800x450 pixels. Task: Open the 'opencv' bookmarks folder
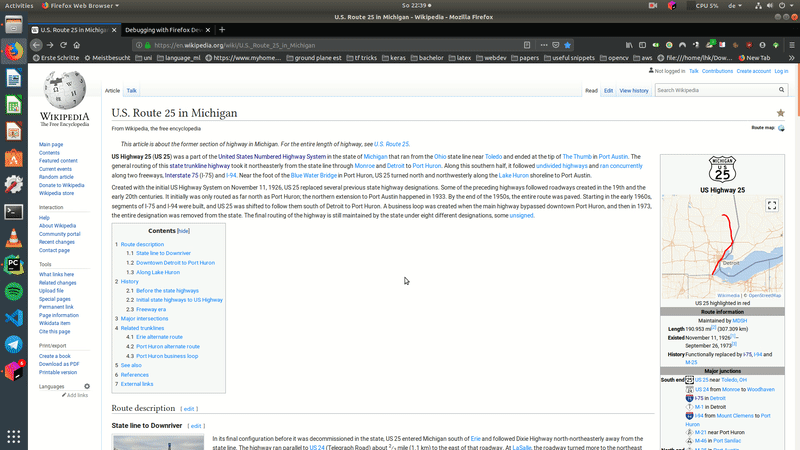[614, 58]
